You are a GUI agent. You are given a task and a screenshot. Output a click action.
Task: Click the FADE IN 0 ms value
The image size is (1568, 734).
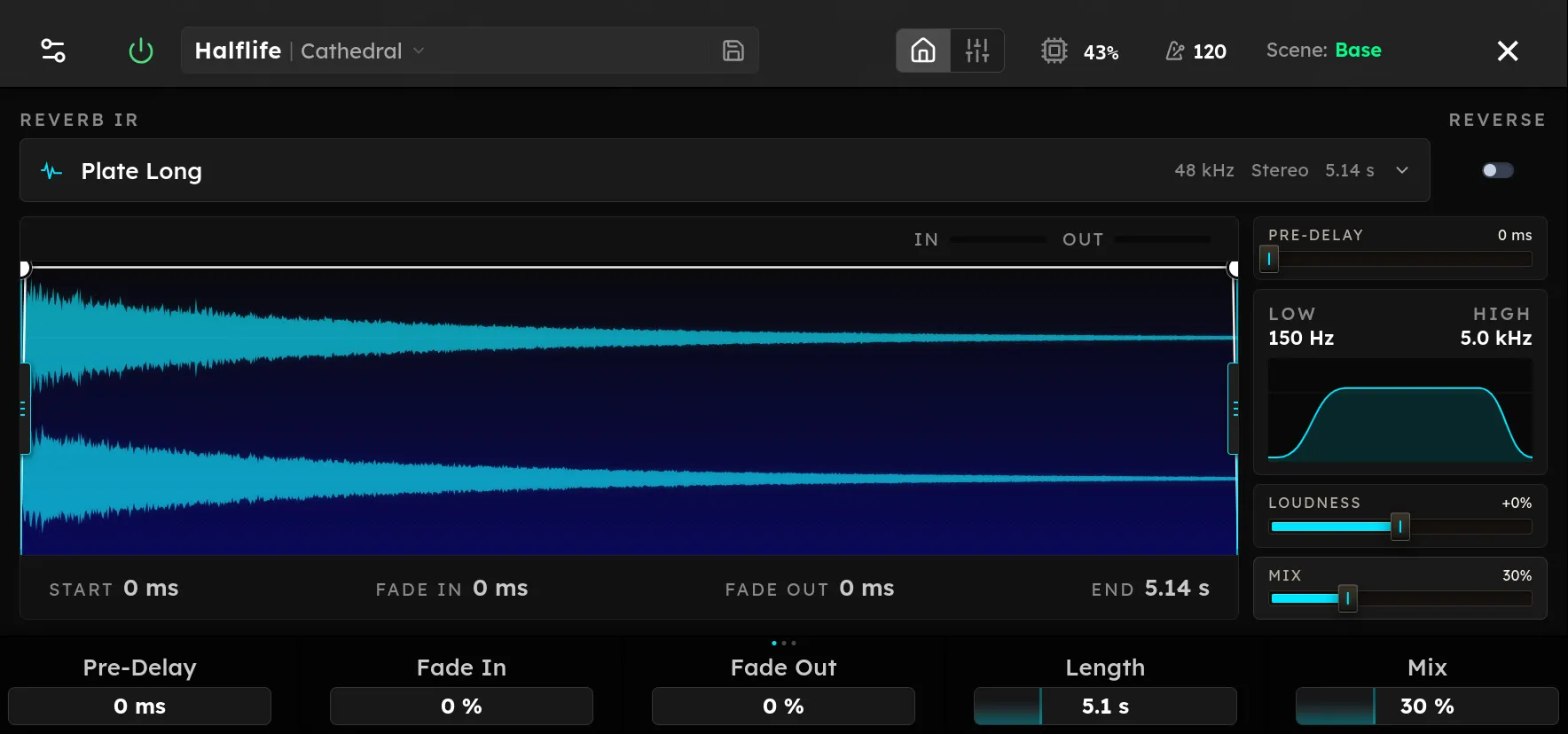[x=500, y=589]
